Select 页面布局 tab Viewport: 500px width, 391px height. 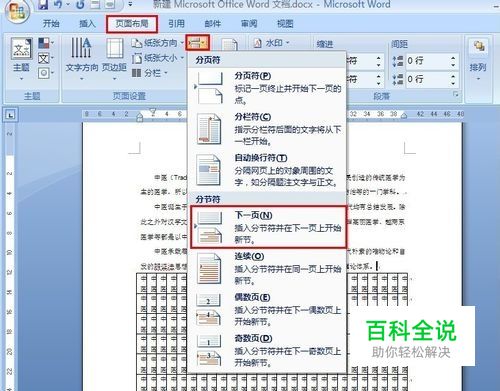[x=132, y=24]
